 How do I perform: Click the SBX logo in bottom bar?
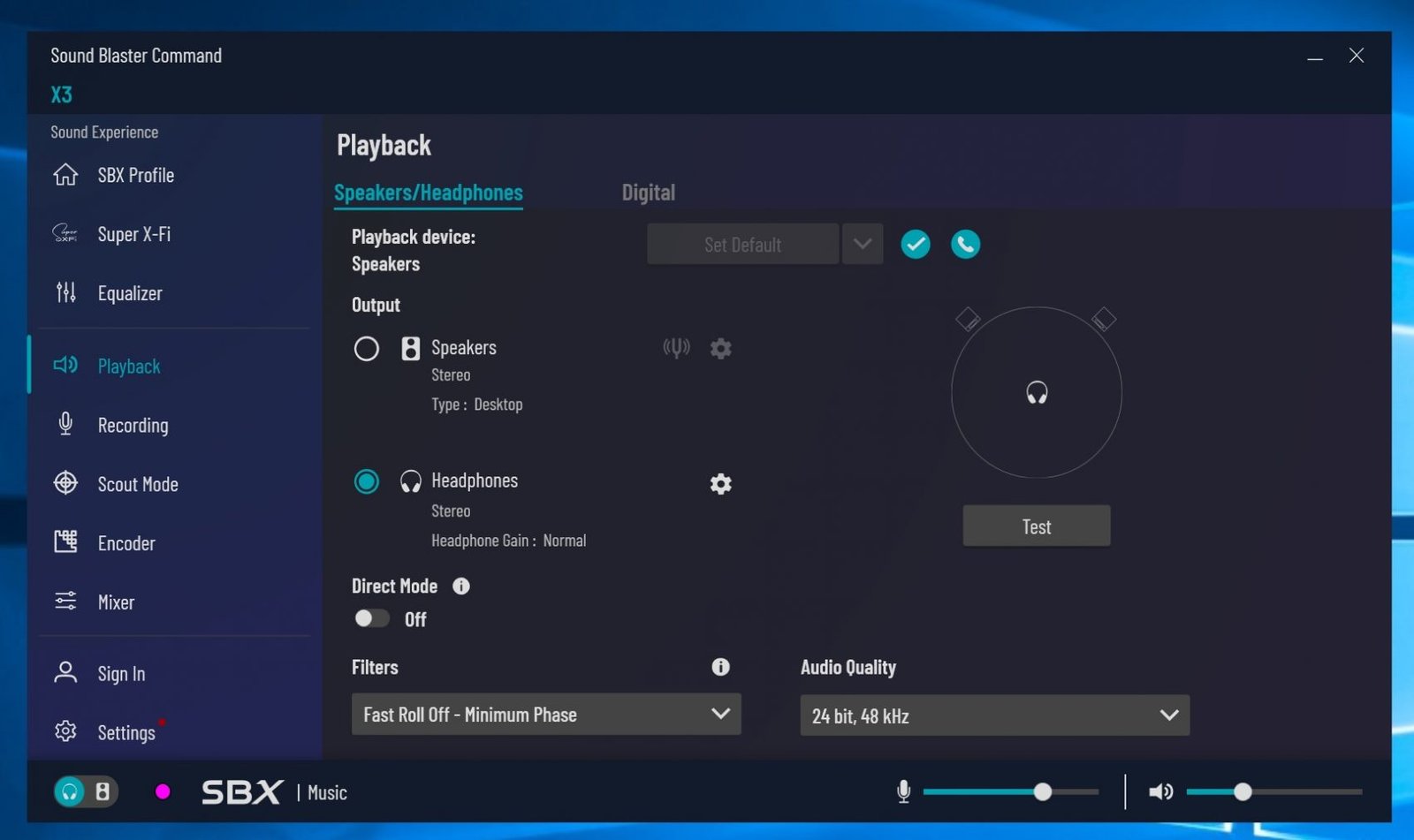[x=242, y=791]
